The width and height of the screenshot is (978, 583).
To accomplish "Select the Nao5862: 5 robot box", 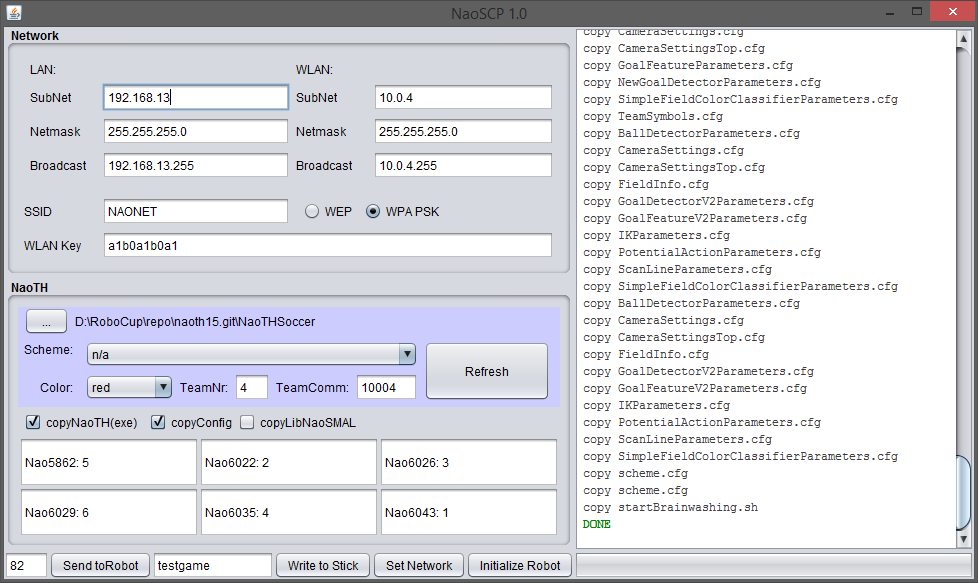I will pyautogui.click(x=109, y=462).
